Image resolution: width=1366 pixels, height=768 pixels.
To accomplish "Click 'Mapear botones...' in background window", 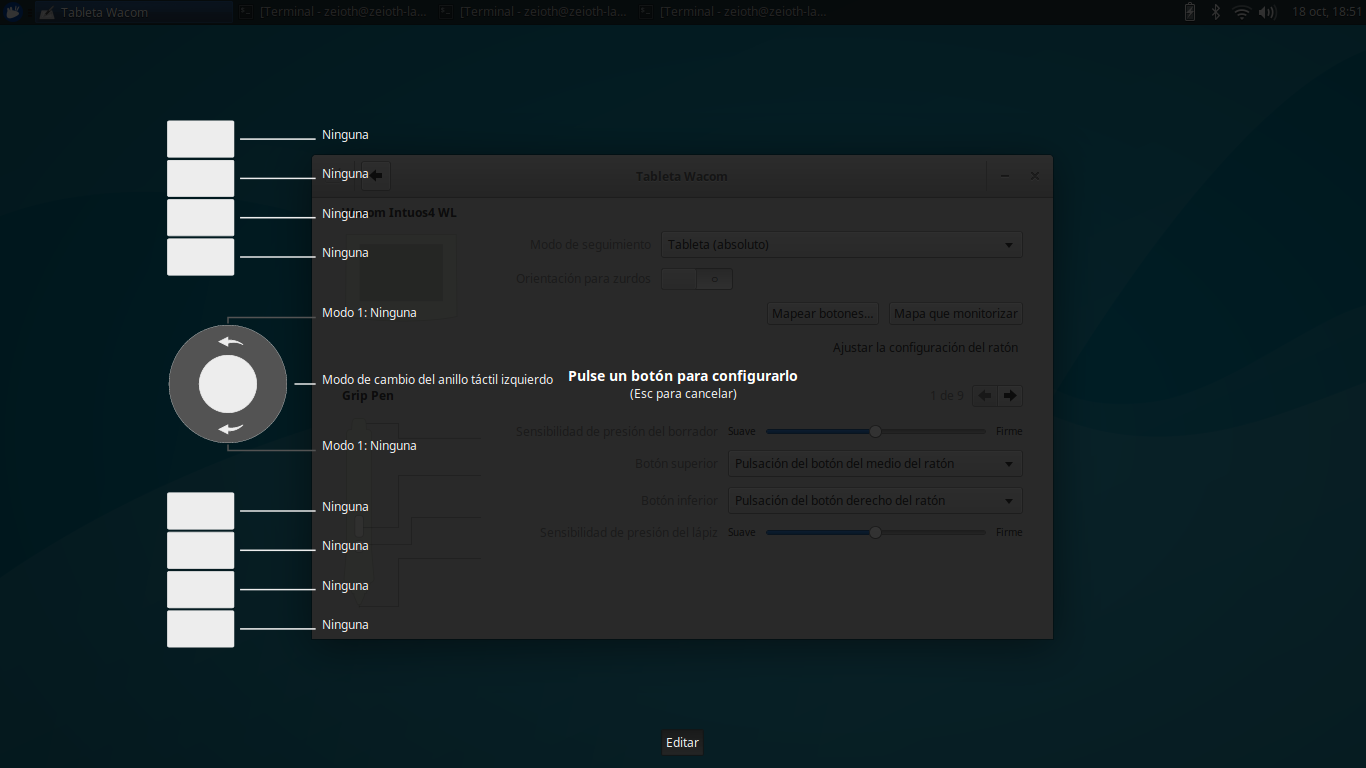I will point(824,314).
